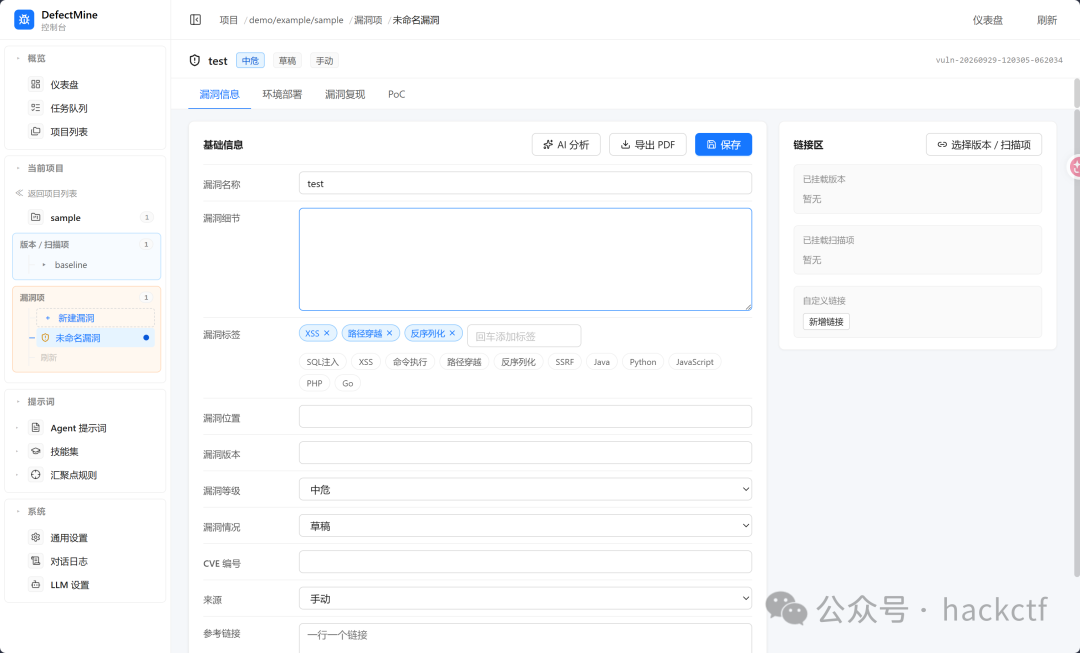The image size is (1080, 653).
Task: Toggle the sidebar collapse icon in header
Action: (196, 20)
